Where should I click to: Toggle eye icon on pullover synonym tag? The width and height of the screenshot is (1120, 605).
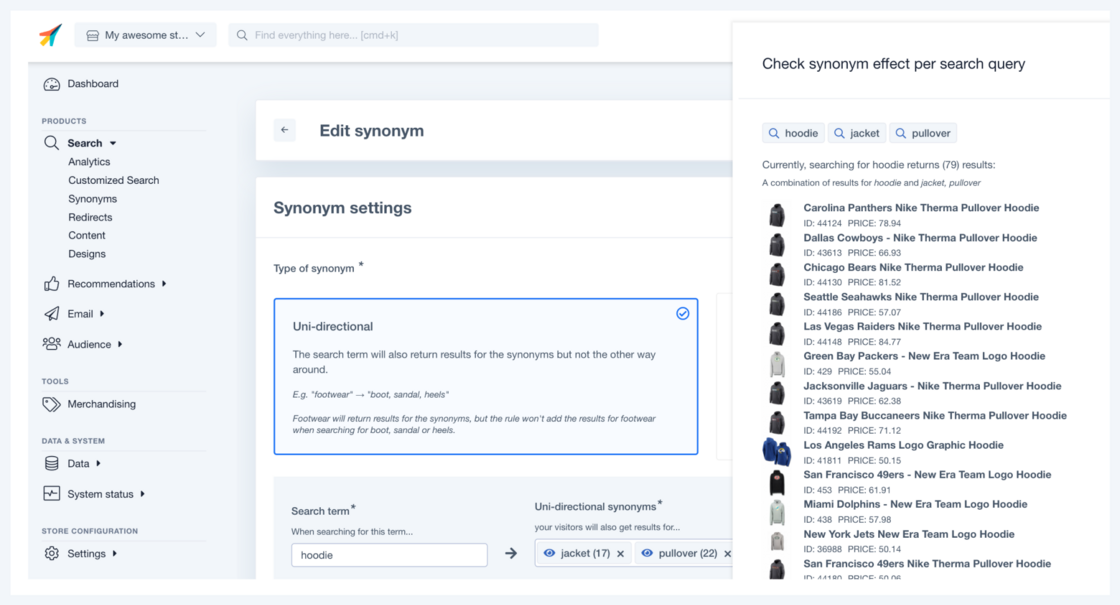click(647, 553)
